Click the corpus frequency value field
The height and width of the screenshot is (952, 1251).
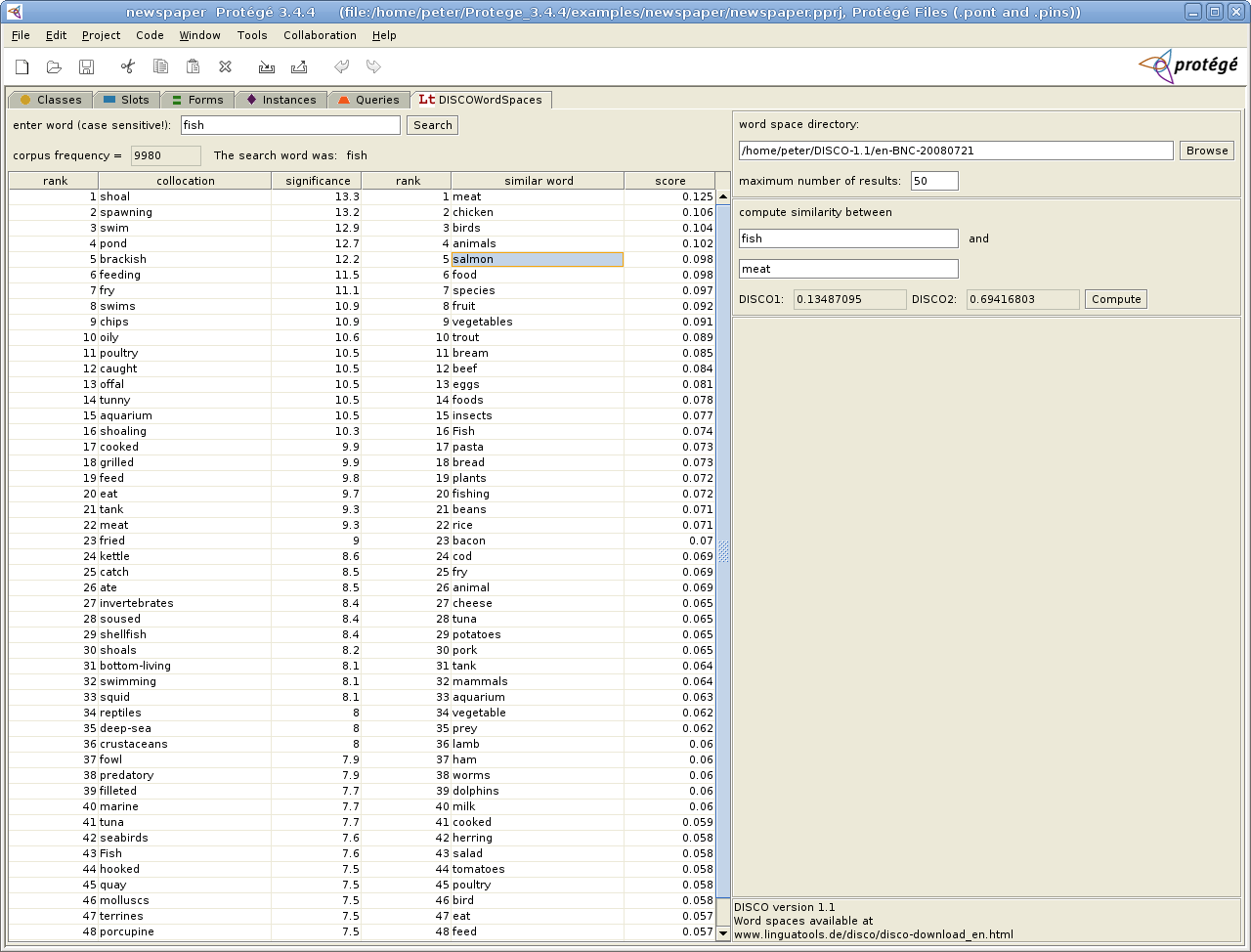pyautogui.click(x=165, y=155)
